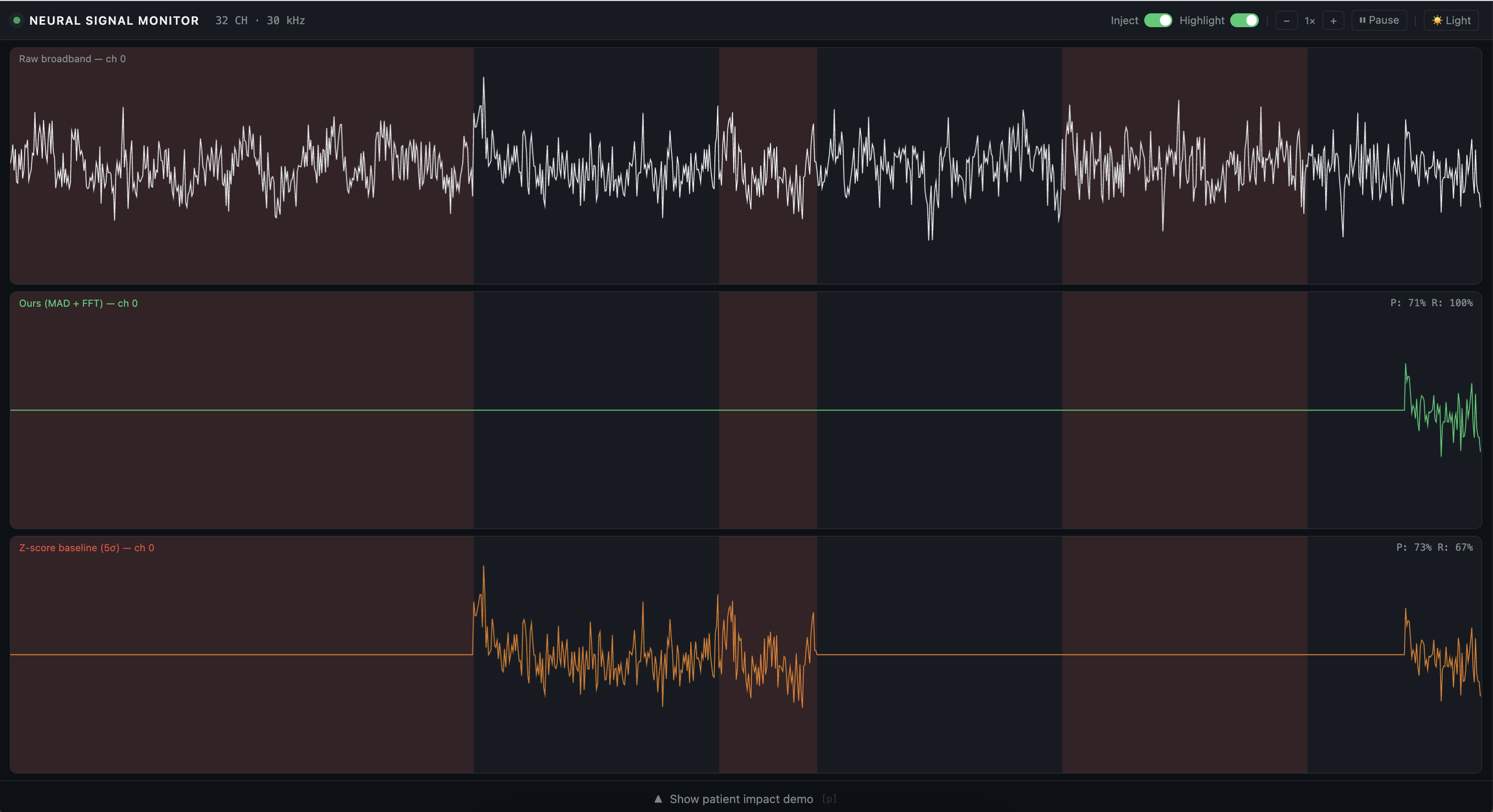Click the P: 71% R: 100% readout

1431,303
